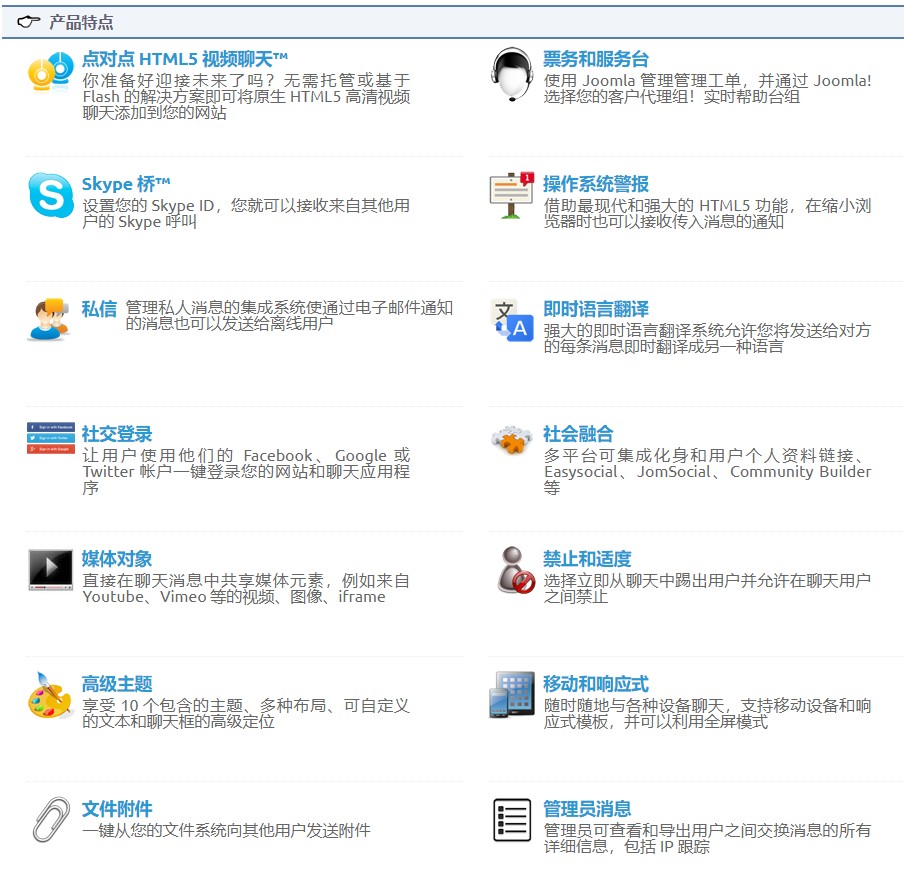Click the orange puzzle piece icon

511,440
